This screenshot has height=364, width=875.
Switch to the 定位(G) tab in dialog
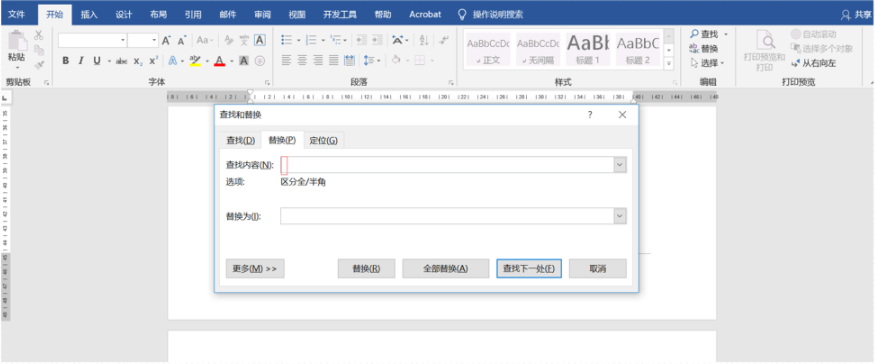tap(324, 141)
